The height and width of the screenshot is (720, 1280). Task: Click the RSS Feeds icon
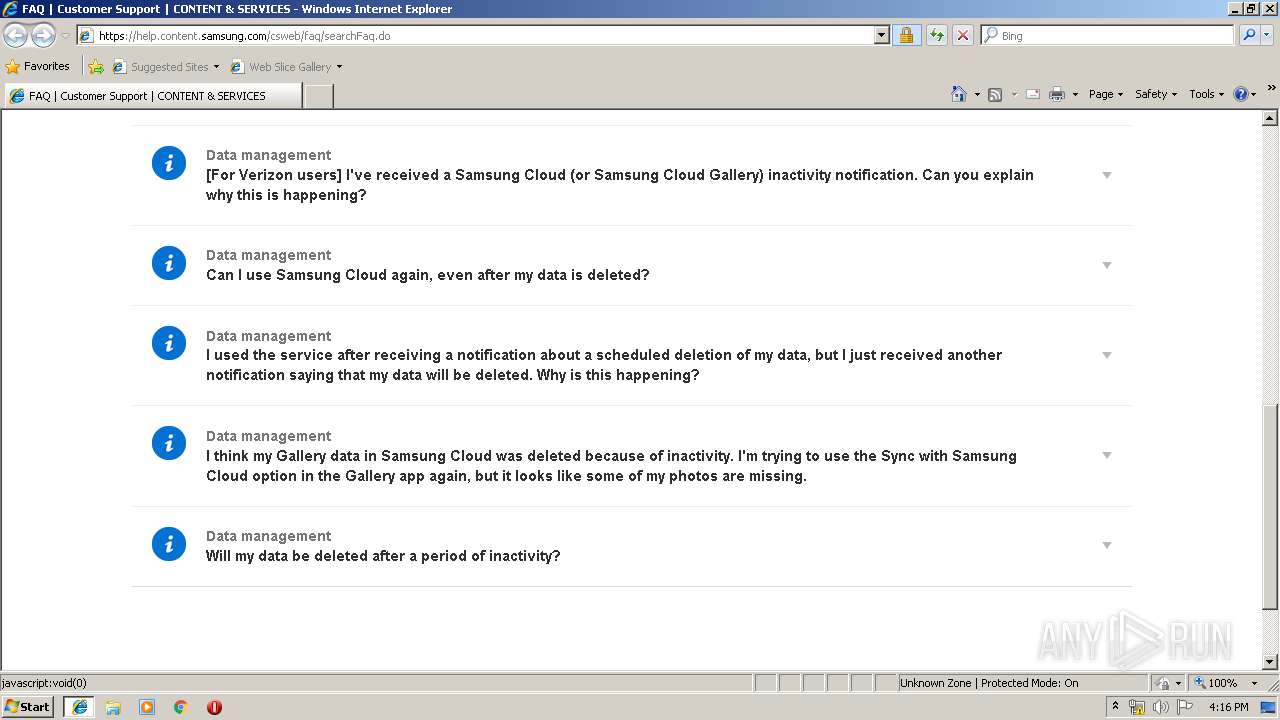point(995,94)
